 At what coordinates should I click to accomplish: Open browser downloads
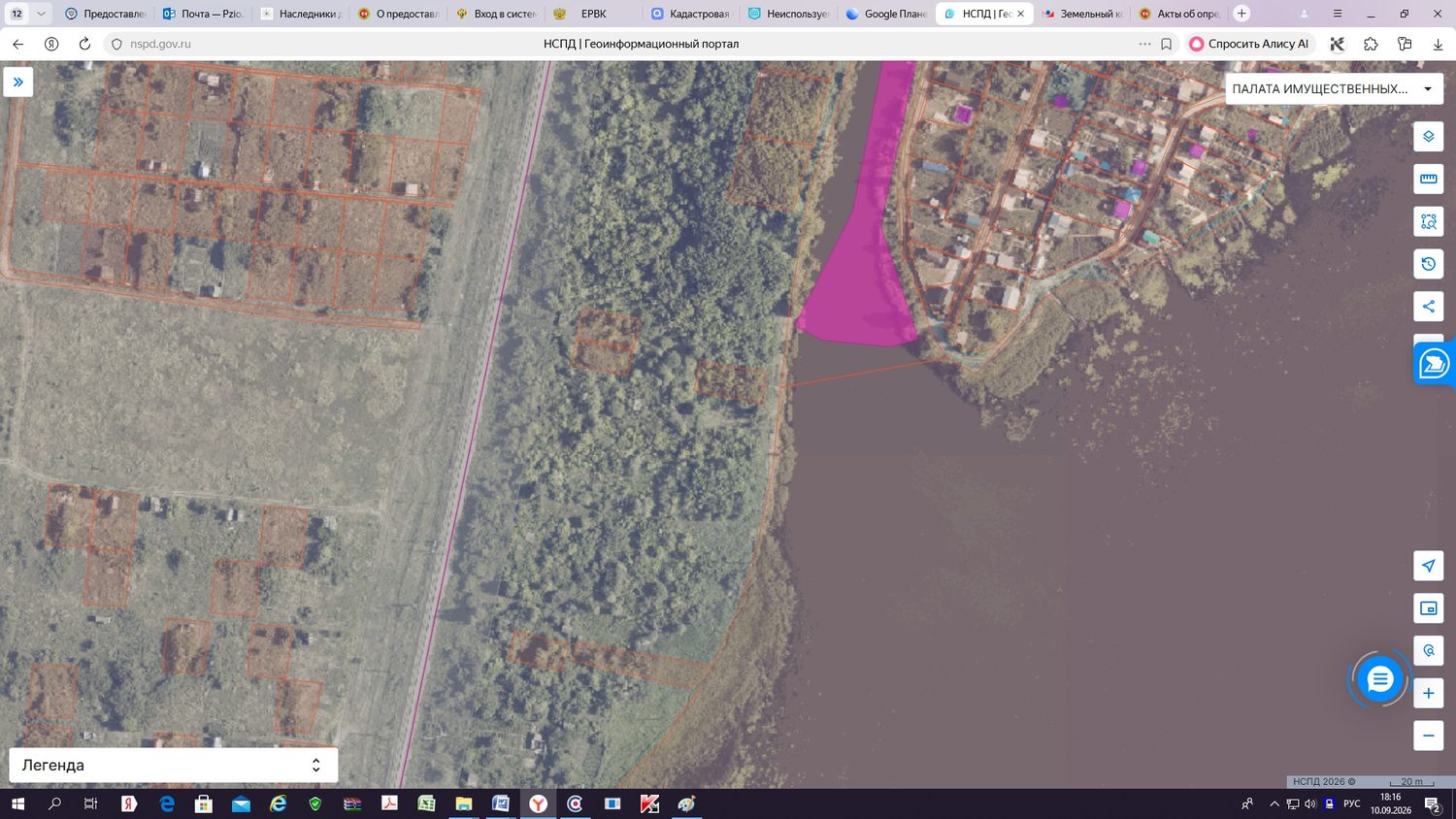(x=1438, y=44)
